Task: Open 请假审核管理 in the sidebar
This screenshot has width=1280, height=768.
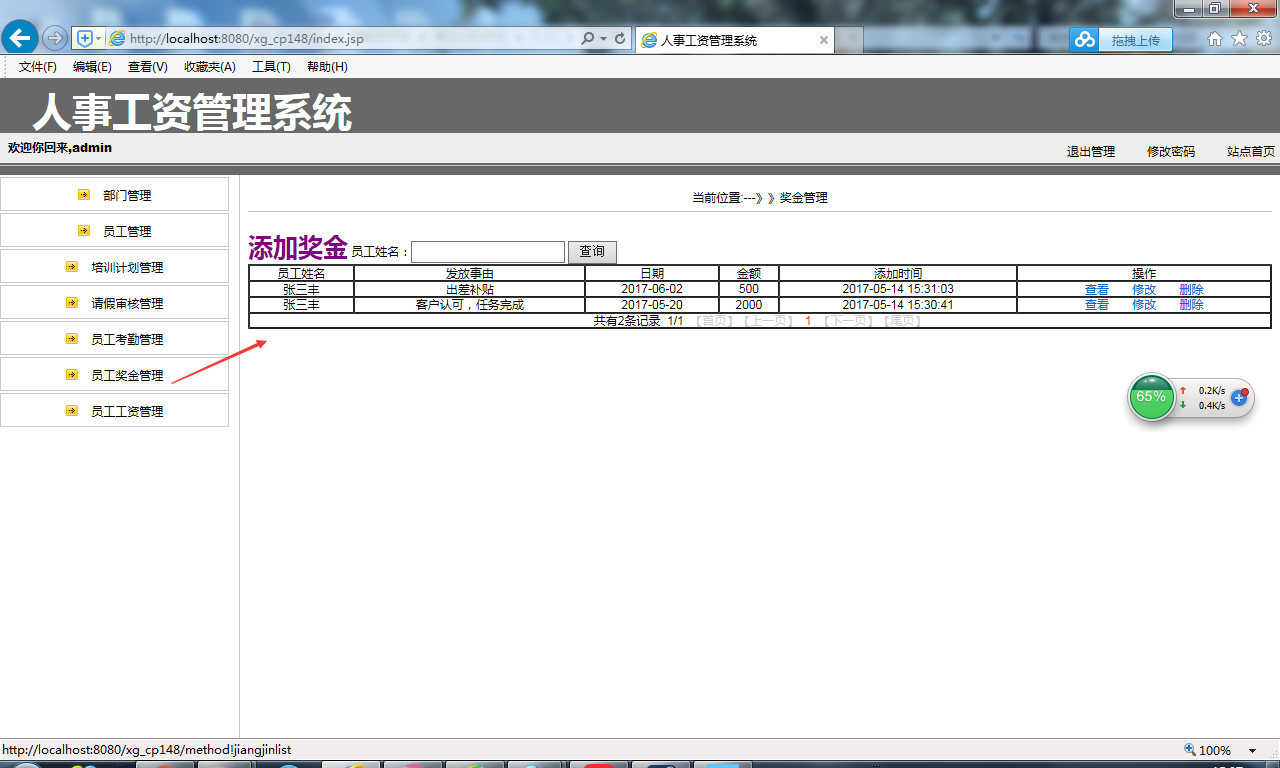Action: coord(127,304)
